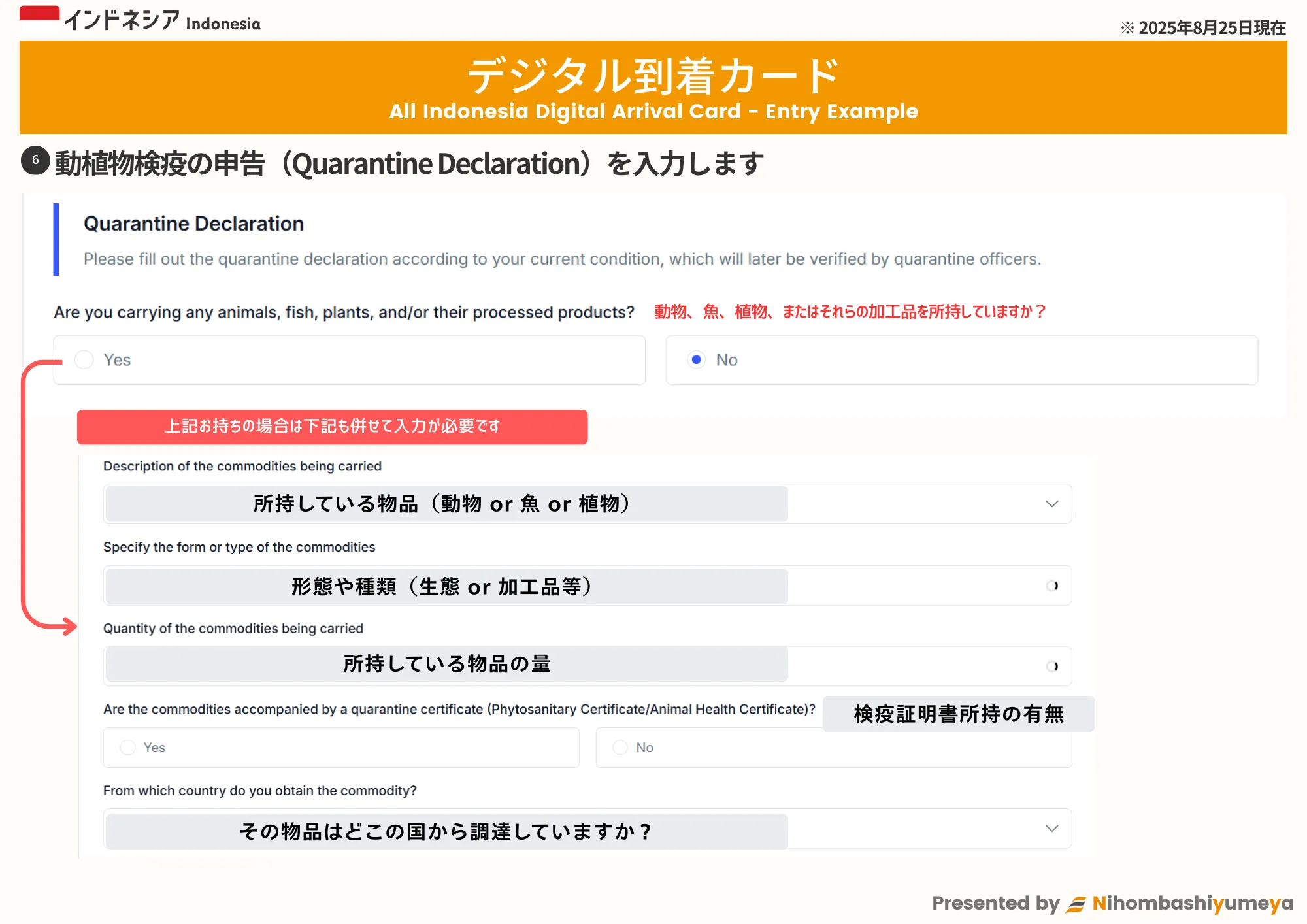Viewport: 1307px width, 924px height.
Task: Choose Yes for quarantine certificate
Action: tap(128, 748)
